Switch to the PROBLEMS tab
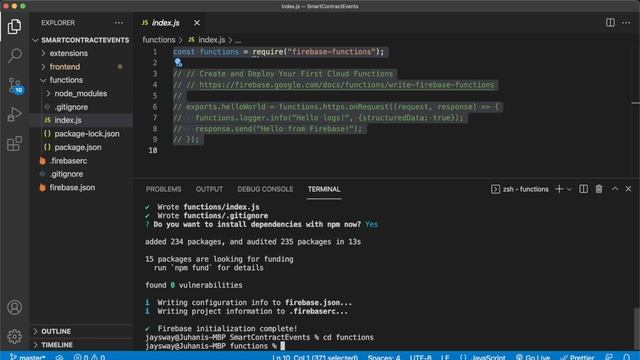Viewport: 640px width, 360px height. click(163, 189)
